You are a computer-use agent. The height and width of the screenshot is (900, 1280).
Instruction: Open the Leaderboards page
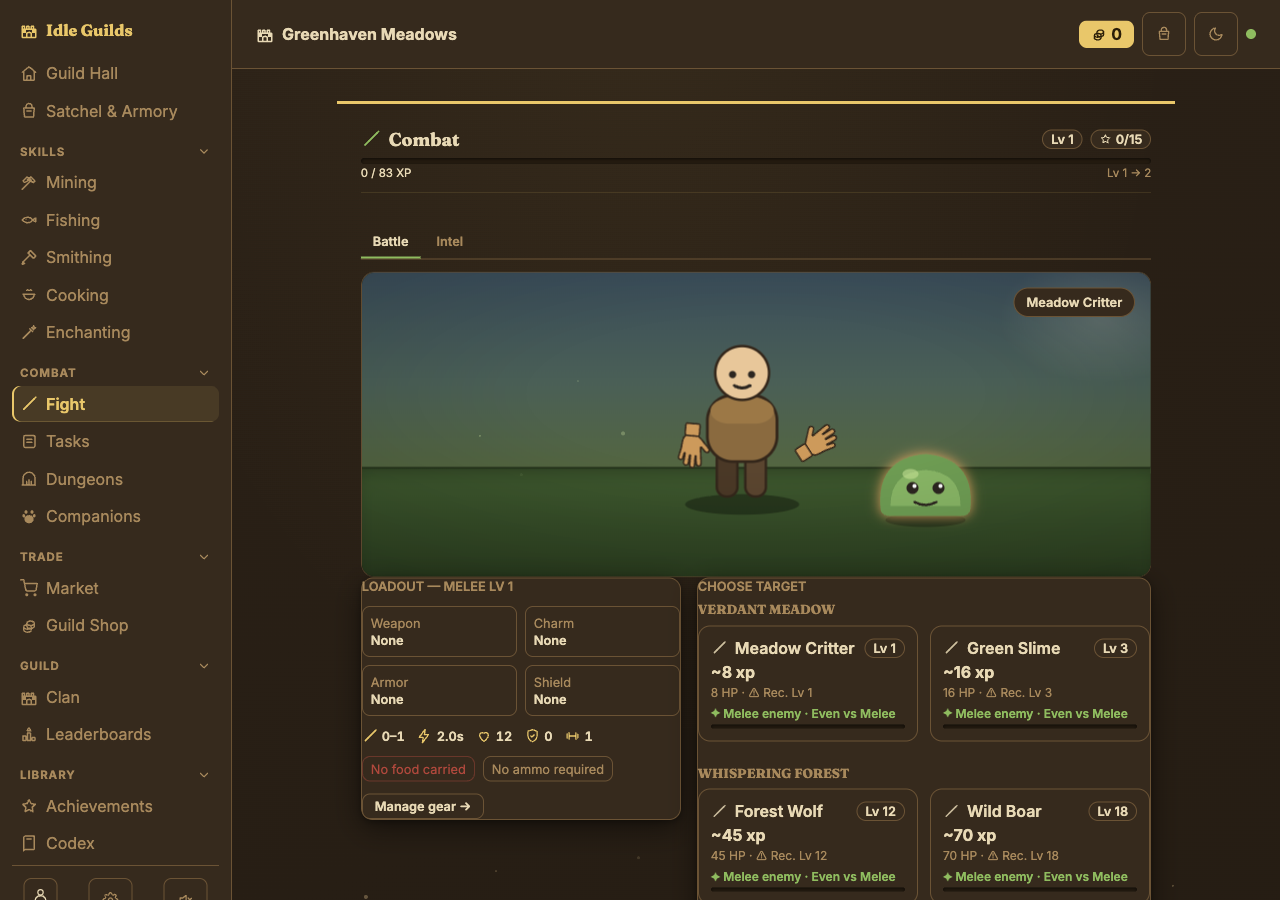[x=115, y=734]
